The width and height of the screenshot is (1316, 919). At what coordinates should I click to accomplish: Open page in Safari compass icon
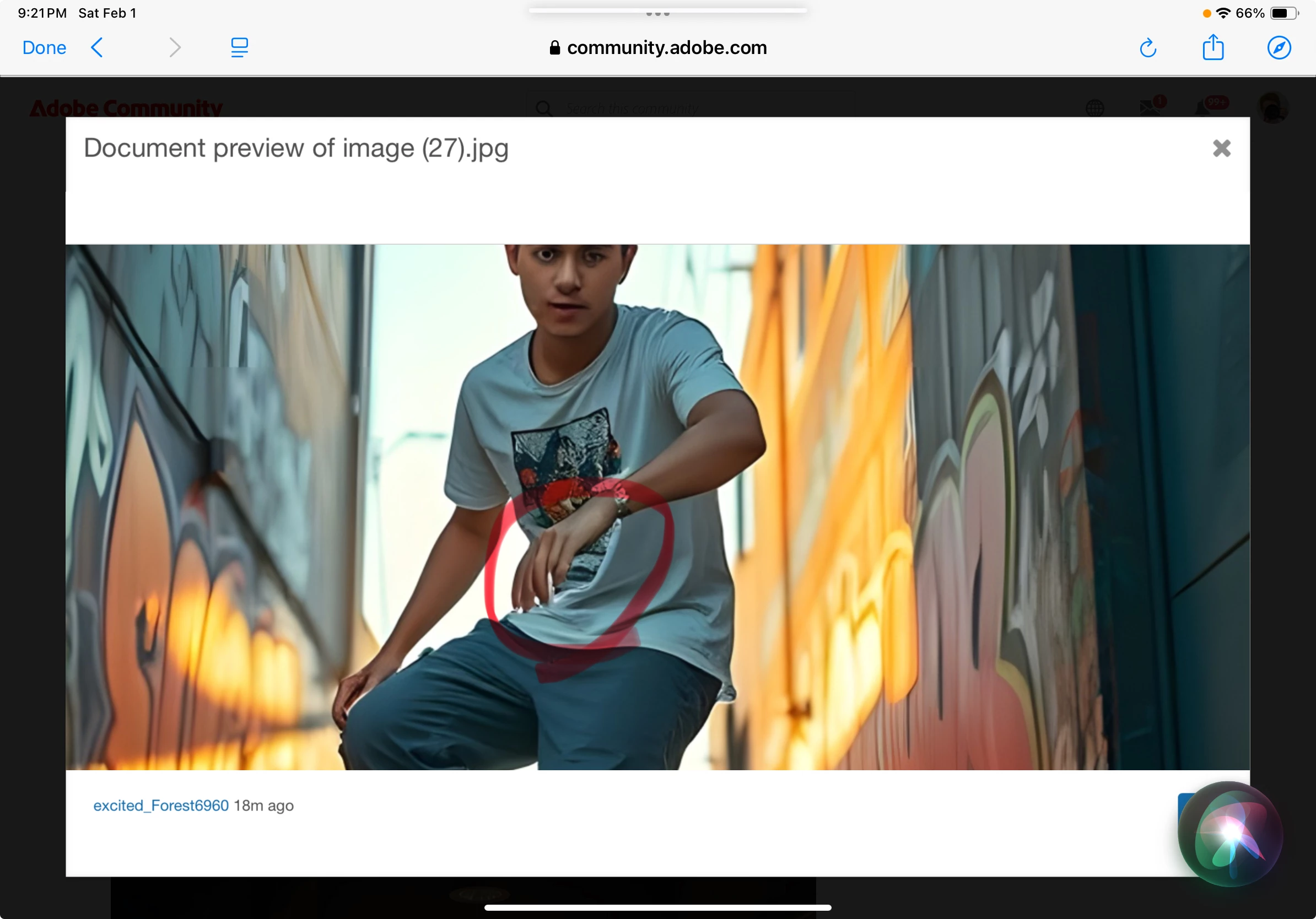coord(1279,47)
